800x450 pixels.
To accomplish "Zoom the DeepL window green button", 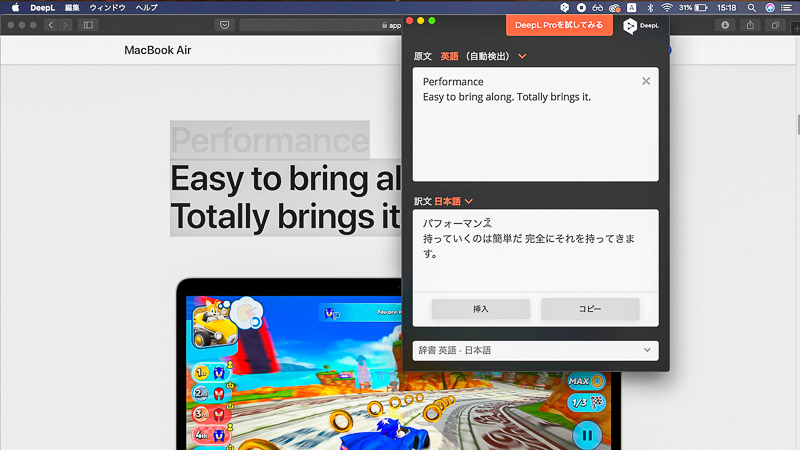I will [x=432, y=20].
